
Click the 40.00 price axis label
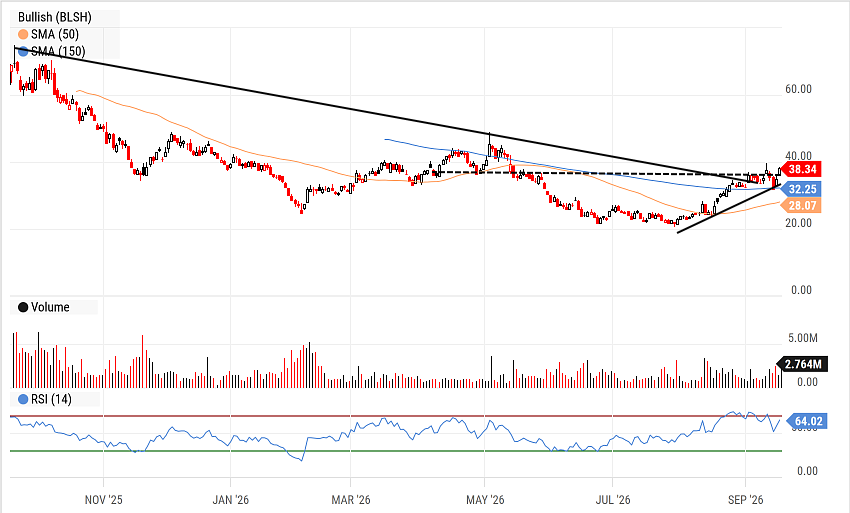click(x=799, y=156)
